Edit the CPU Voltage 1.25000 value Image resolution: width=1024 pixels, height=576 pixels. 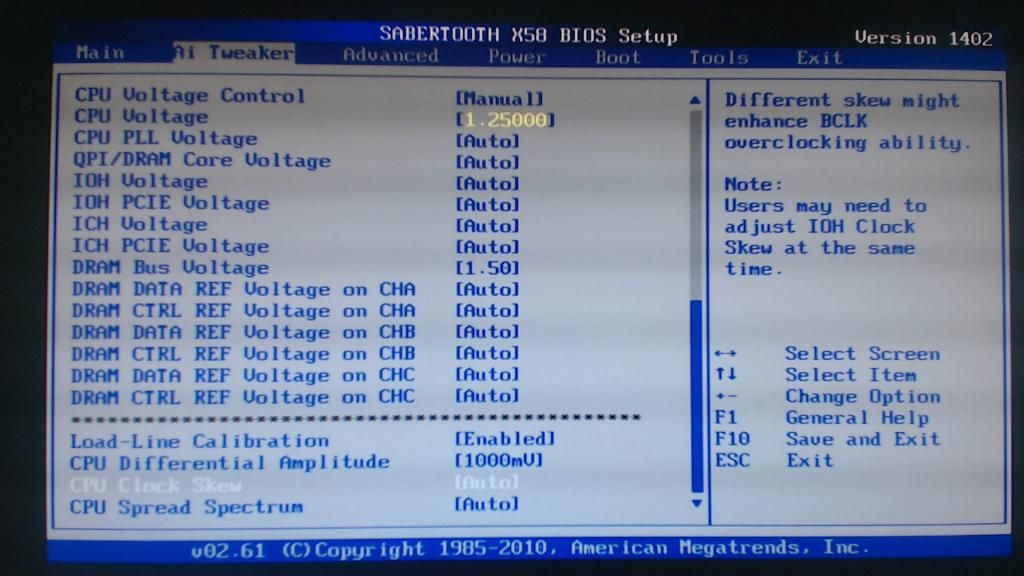pos(505,120)
